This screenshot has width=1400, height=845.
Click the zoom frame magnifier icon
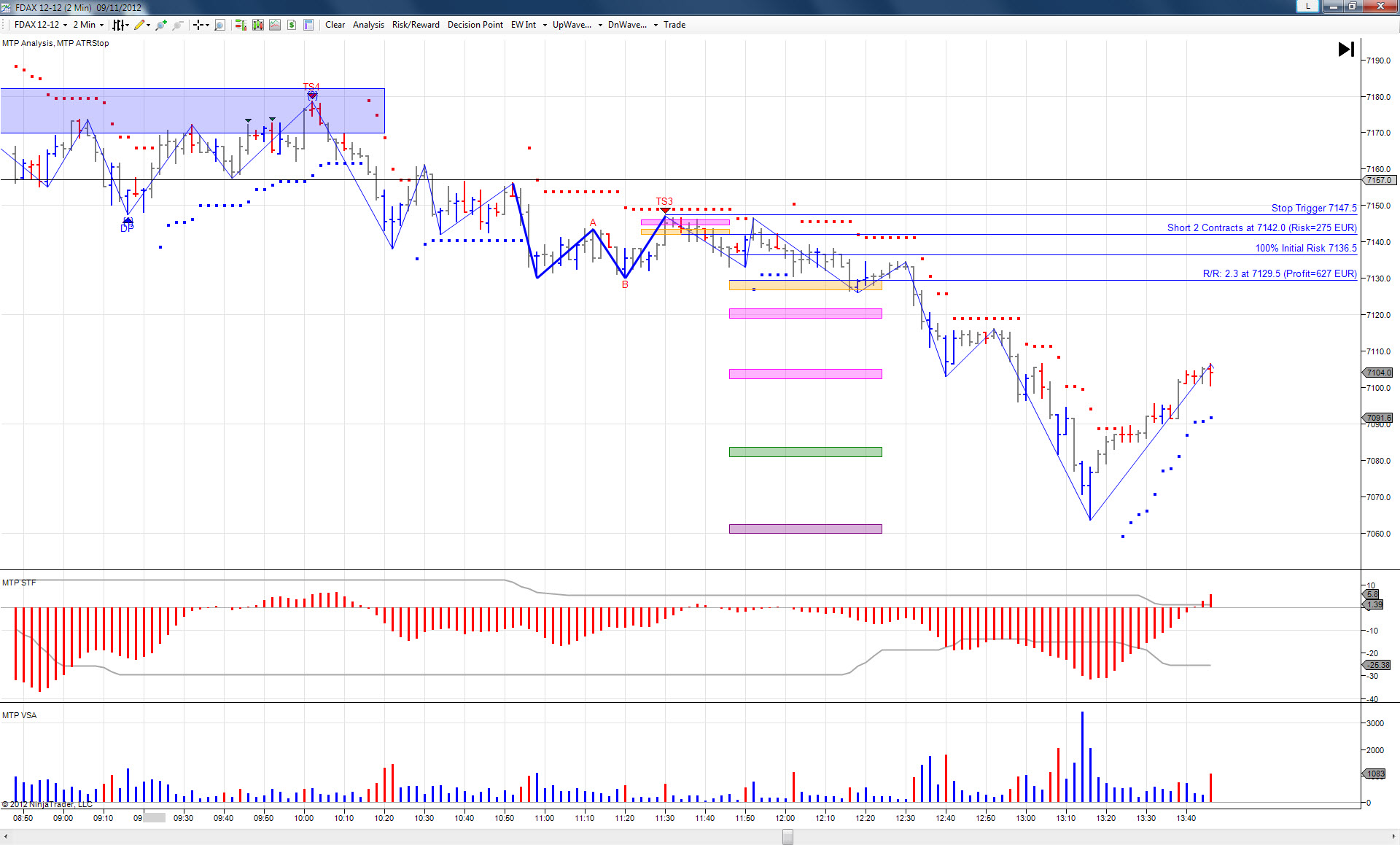pyautogui.click(x=219, y=25)
